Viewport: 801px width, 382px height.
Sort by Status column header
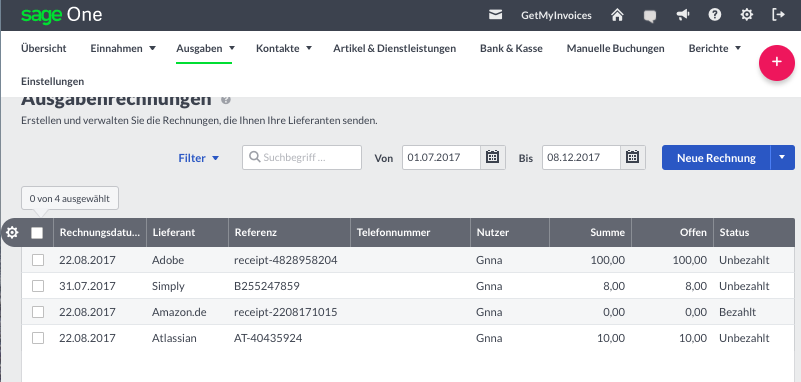pyautogui.click(x=754, y=232)
